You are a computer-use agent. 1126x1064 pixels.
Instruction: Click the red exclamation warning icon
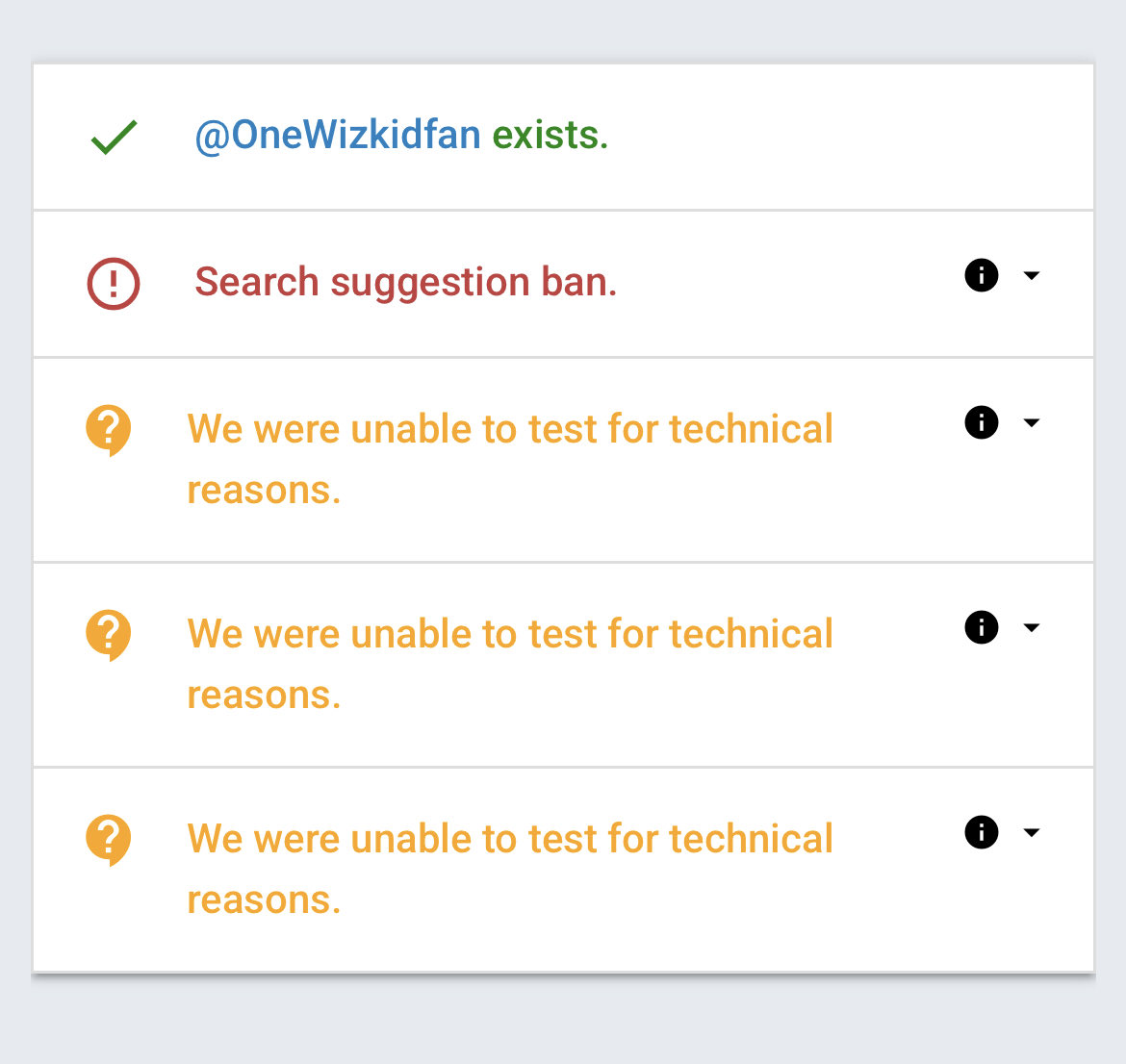[x=114, y=283]
